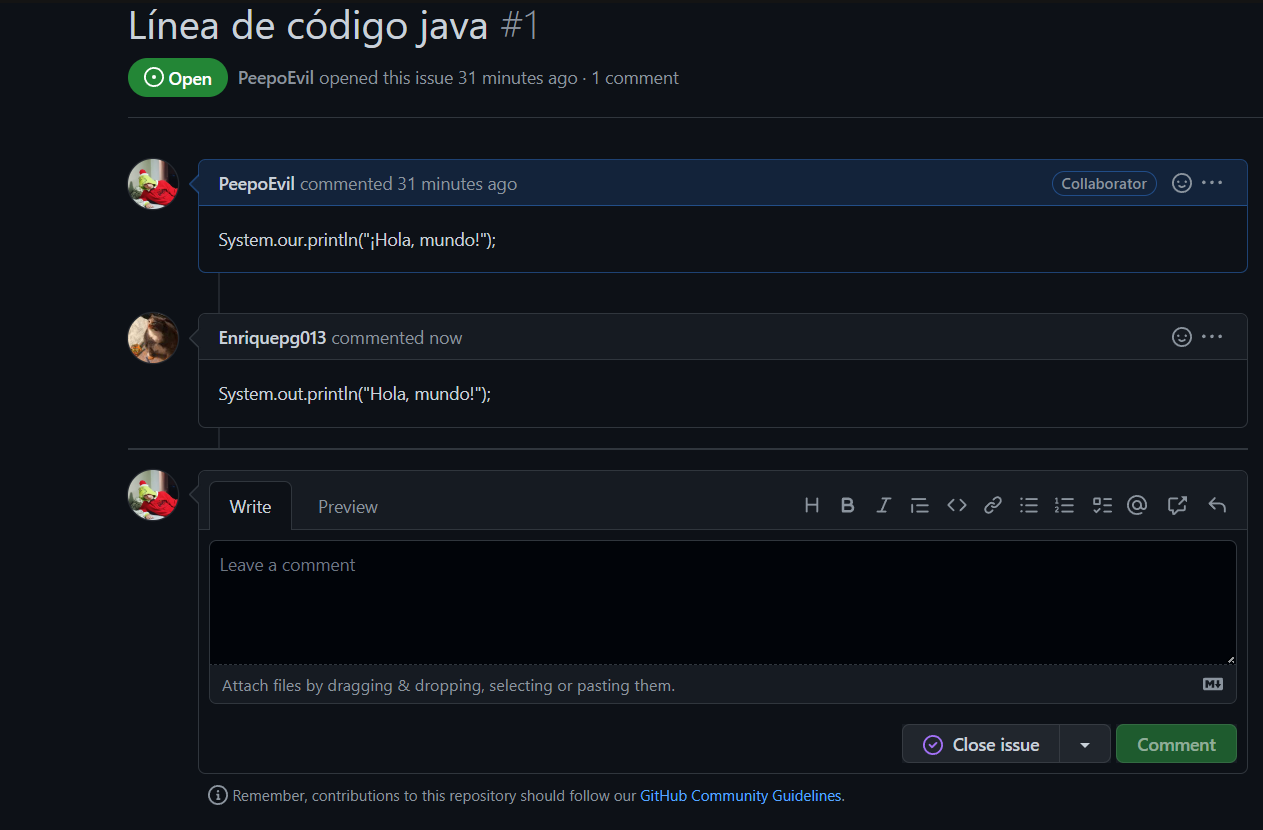1263x830 pixels.
Task: Open the kebab menu on PeepoEvil's comment
Action: click(x=1212, y=183)
